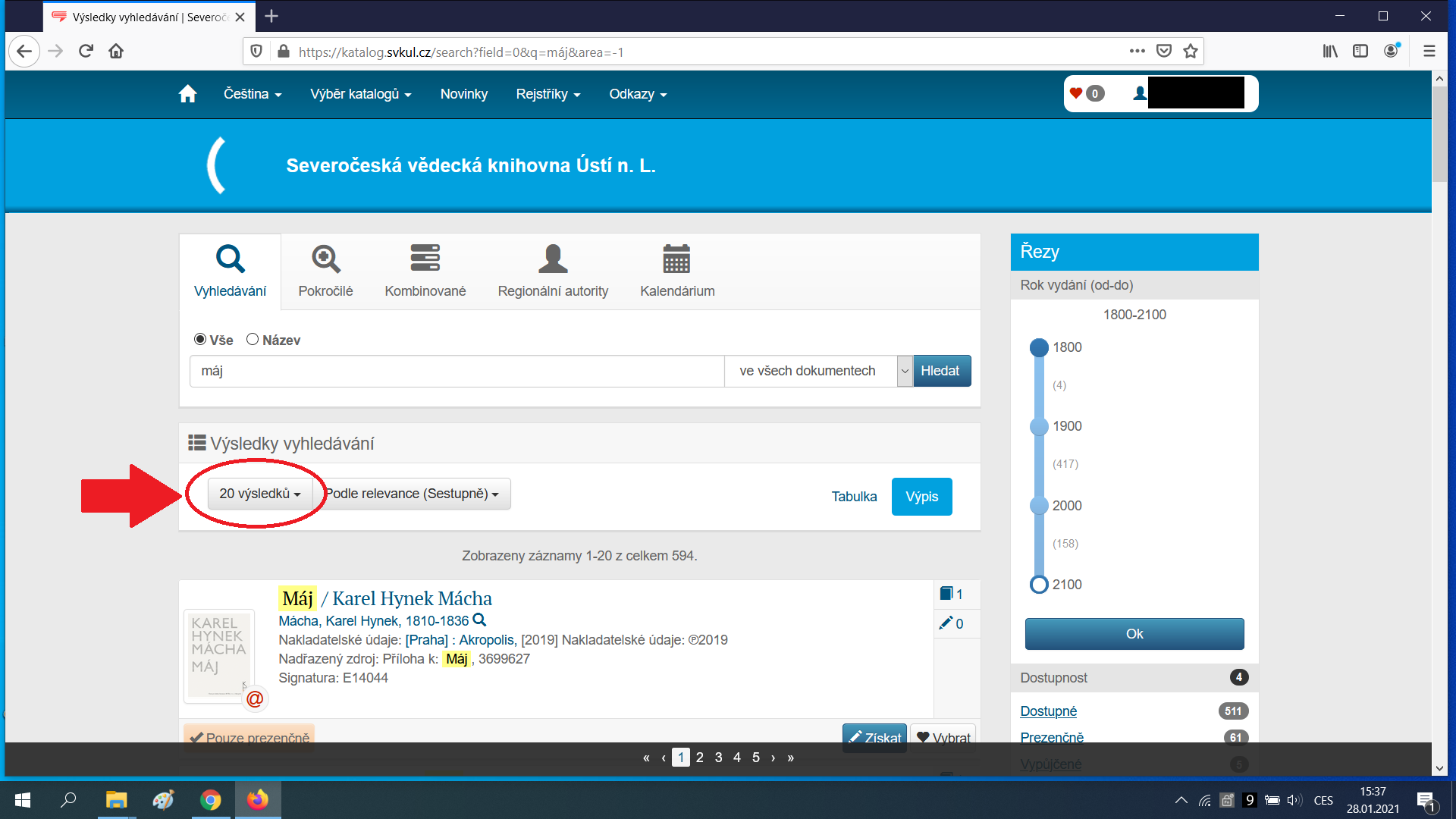This screenshot has height=819, width=1456.
Task: Click 1900 year slider marker
Action: point(1039,426)
